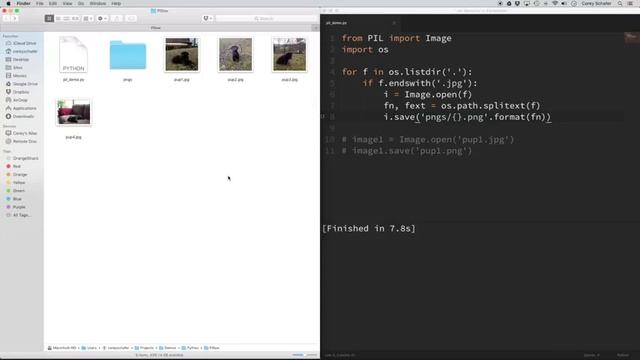
Task: Switch Finder to list view
Action: point(58,18)
